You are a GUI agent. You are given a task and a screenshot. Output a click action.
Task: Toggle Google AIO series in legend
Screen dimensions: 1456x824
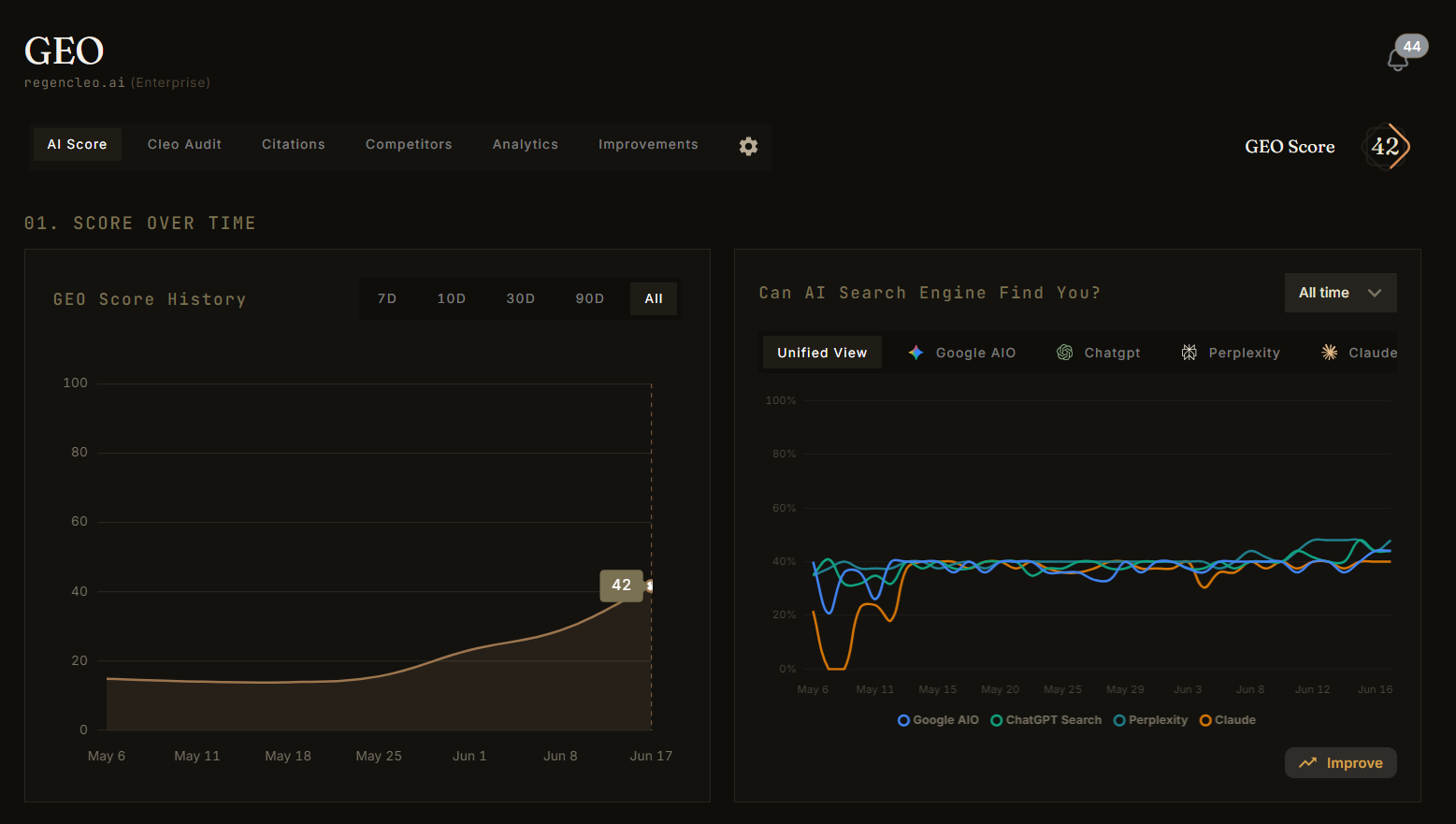pyautogui.click(x=938, y=720)
